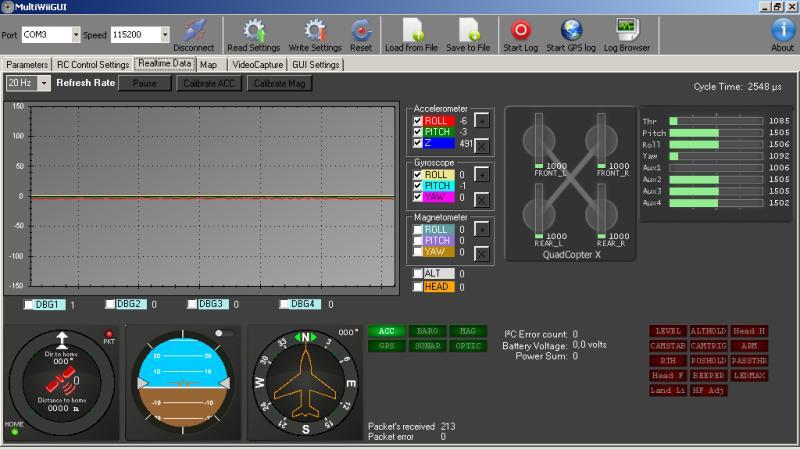Click the Reset toolbar icon
This screenshot has width=800, height=450.
[x=361, y=31]
